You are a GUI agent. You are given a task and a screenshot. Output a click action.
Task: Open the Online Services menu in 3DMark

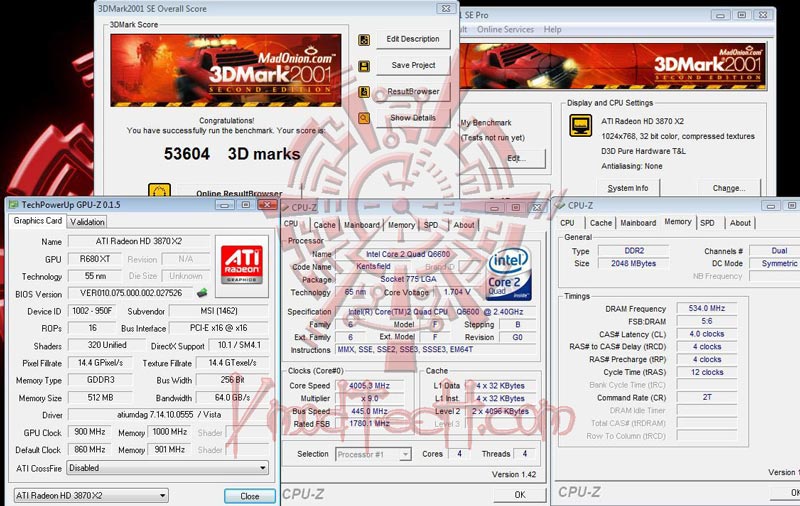click(x=505, y=30)
